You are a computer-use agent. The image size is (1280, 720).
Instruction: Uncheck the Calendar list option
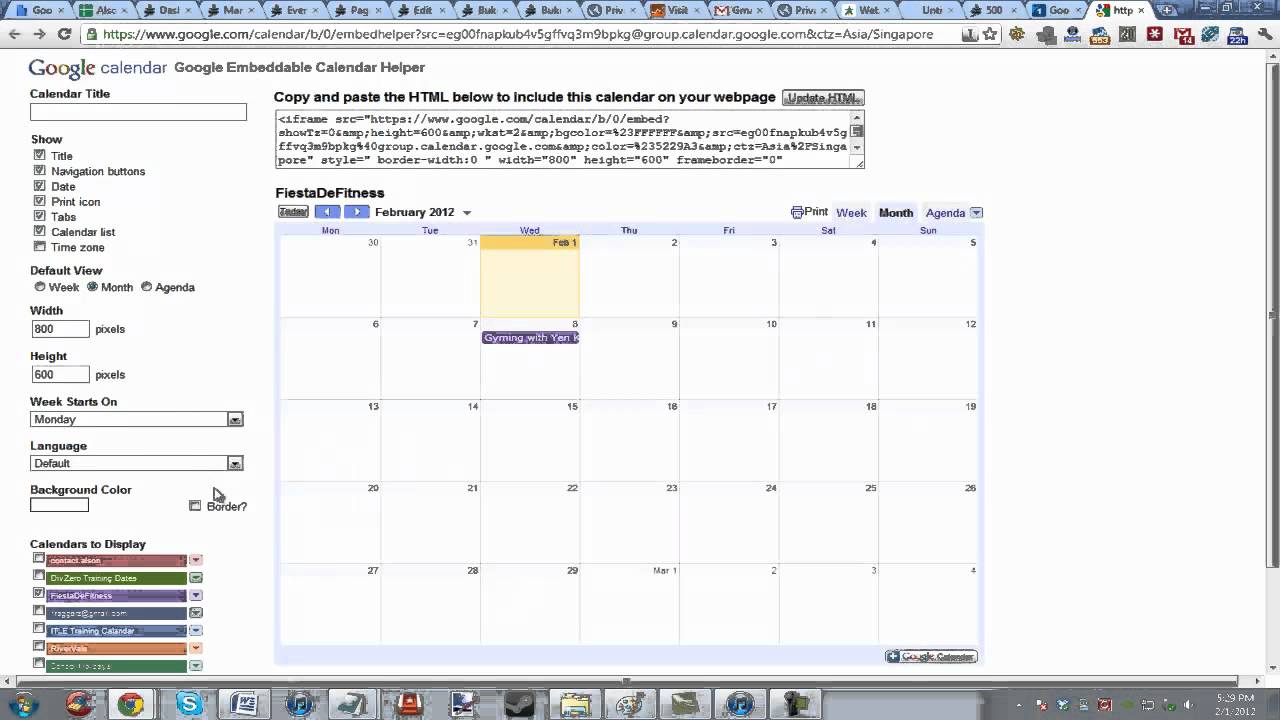[40, 231]
